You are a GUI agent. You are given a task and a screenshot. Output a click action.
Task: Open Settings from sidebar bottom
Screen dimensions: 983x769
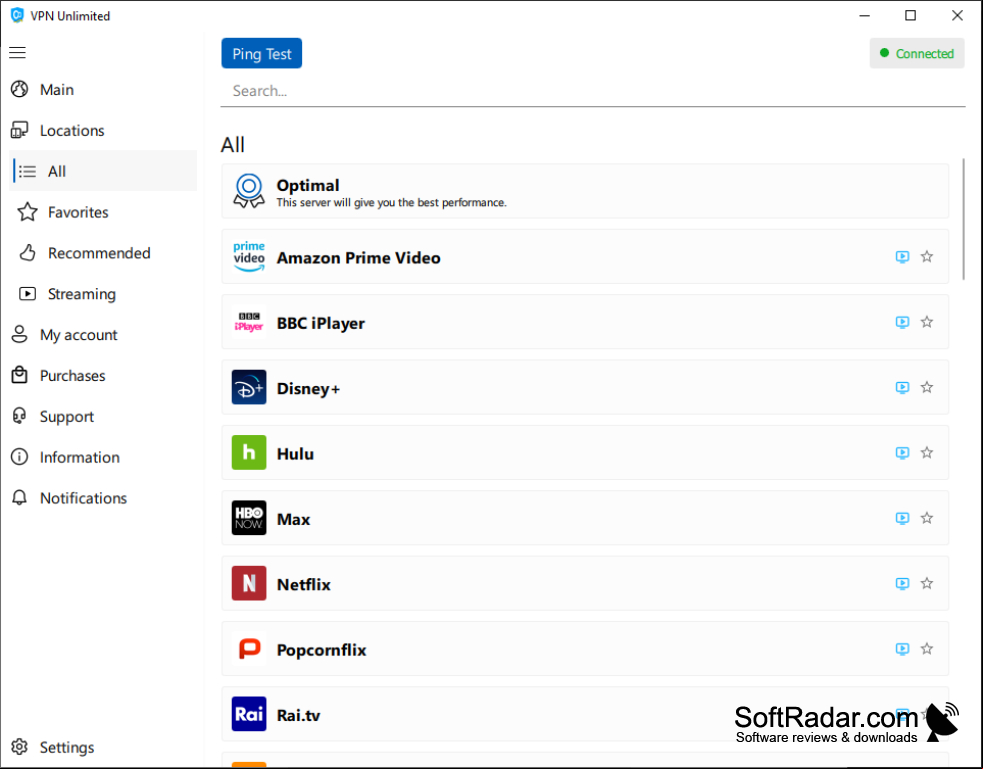point(103,747)
